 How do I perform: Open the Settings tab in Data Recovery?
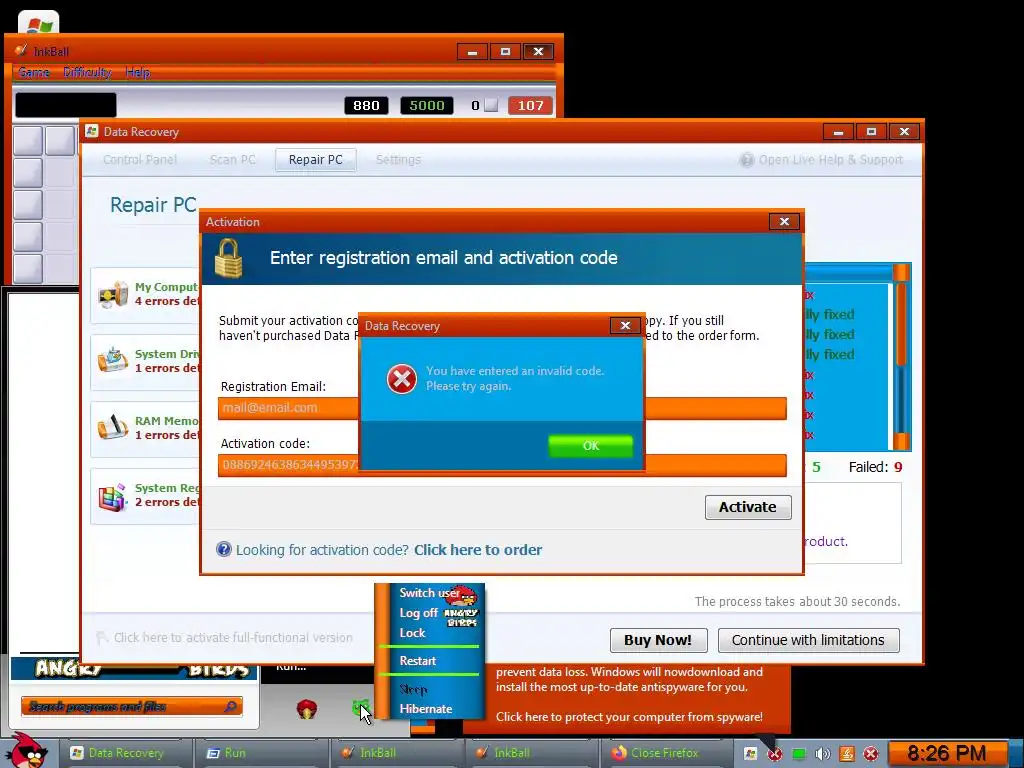(398, 160)
